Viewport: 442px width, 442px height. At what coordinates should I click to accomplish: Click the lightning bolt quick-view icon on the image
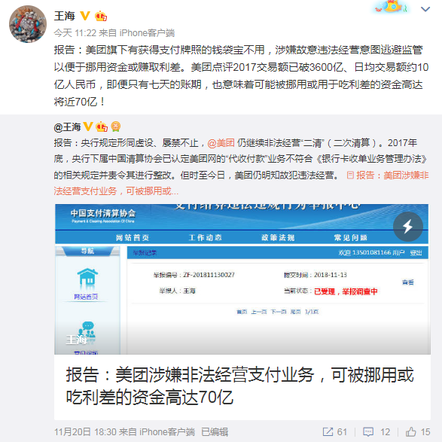408,227
